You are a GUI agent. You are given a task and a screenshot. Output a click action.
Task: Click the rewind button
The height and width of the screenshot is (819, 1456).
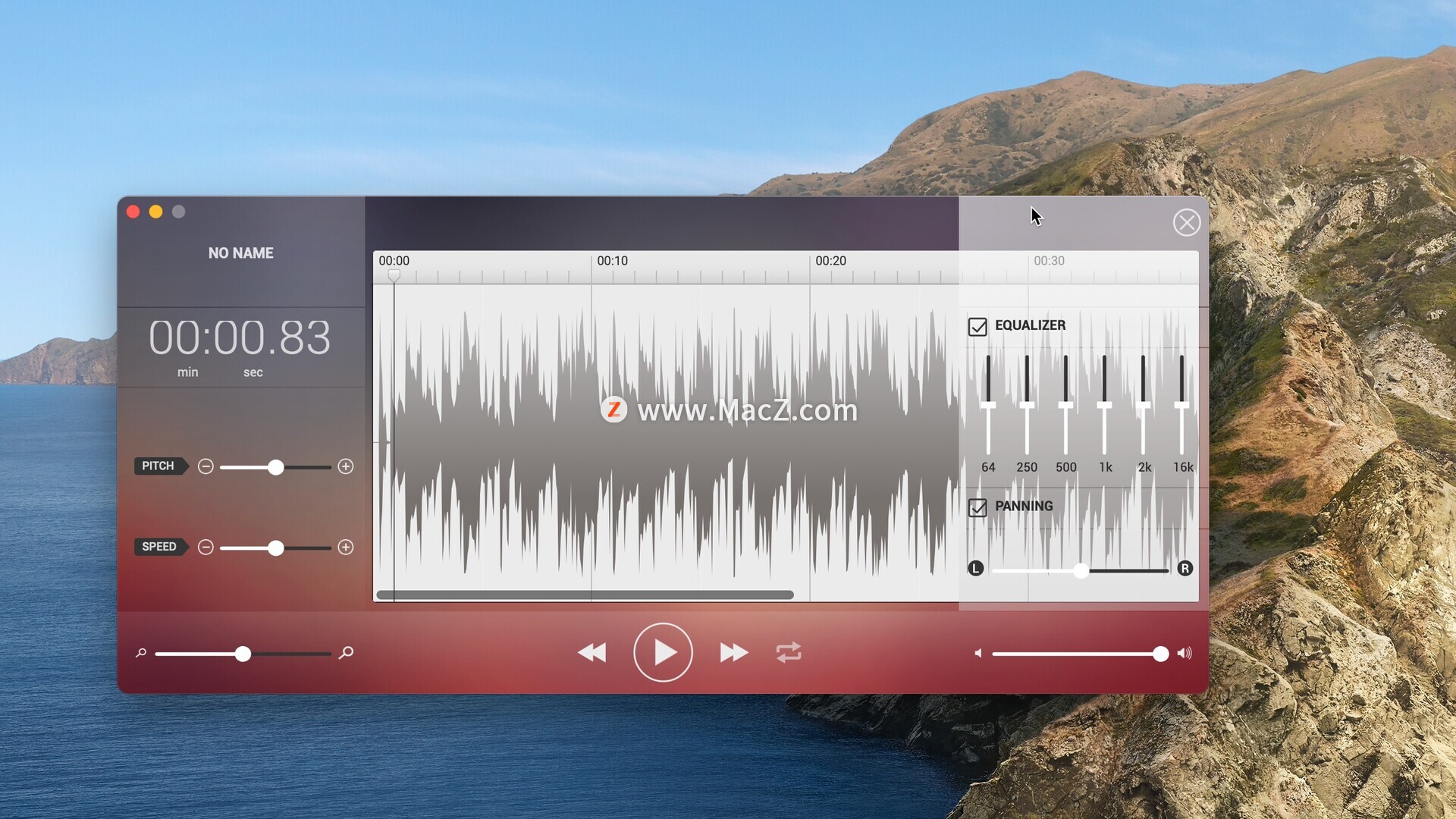coord(591,652)
